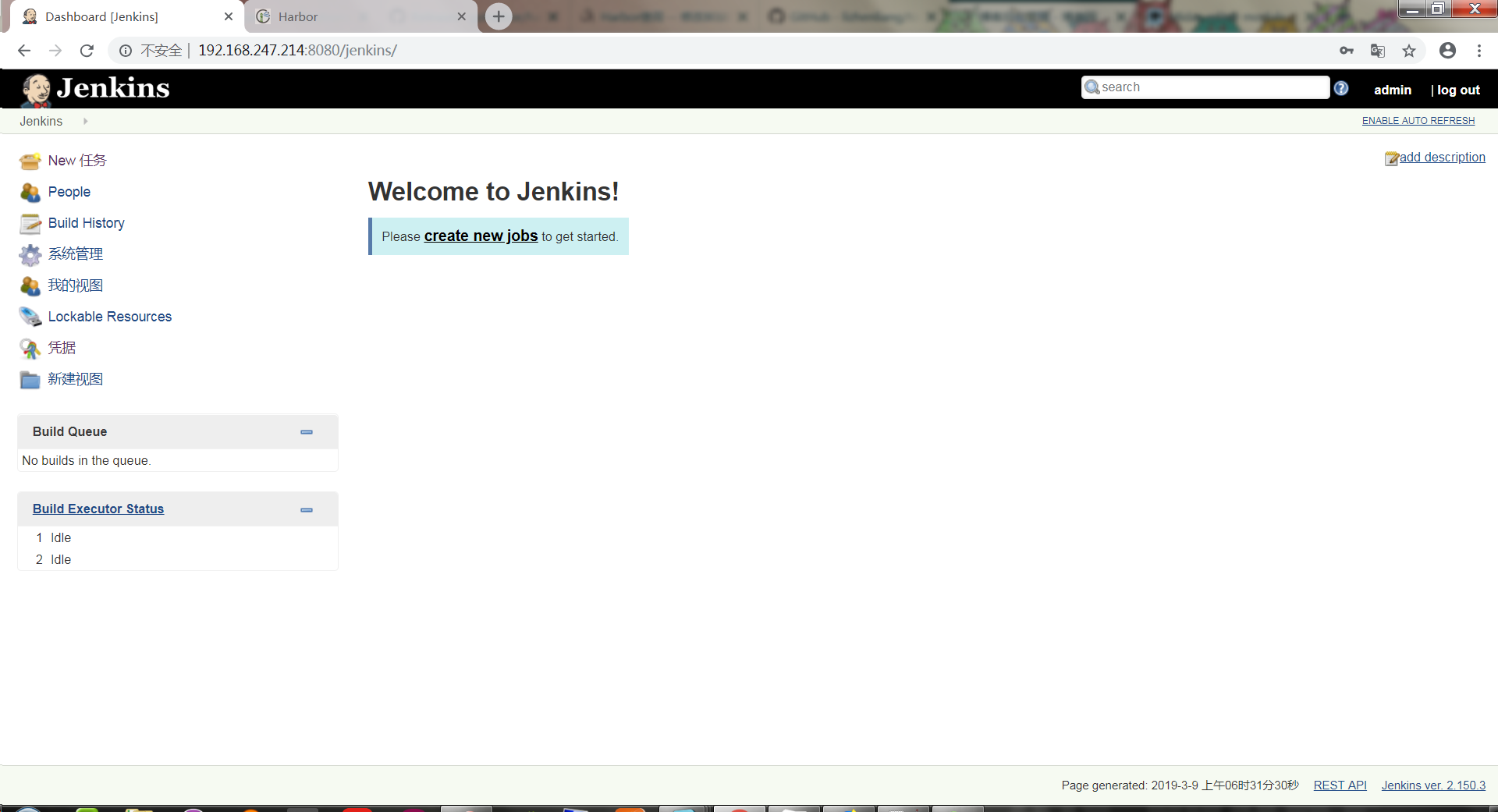Click the People sidebar icon

click(x=30, y=193)
